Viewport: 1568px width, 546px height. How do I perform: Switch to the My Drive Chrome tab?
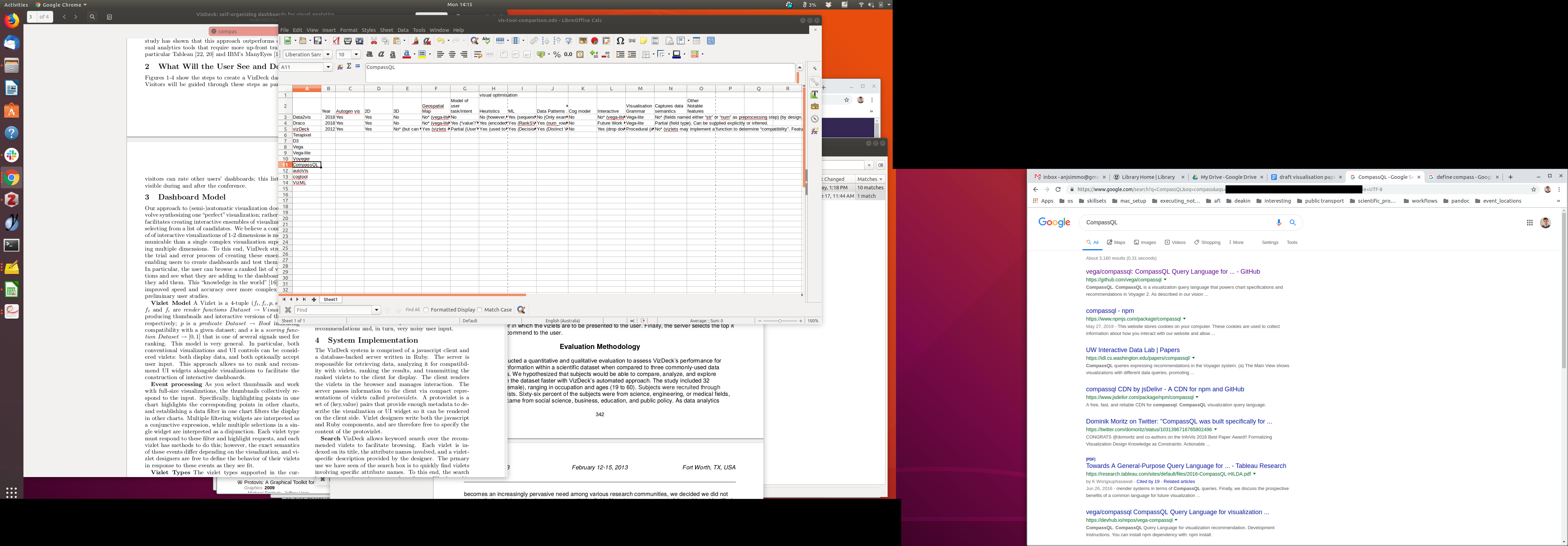(1227, 177)
